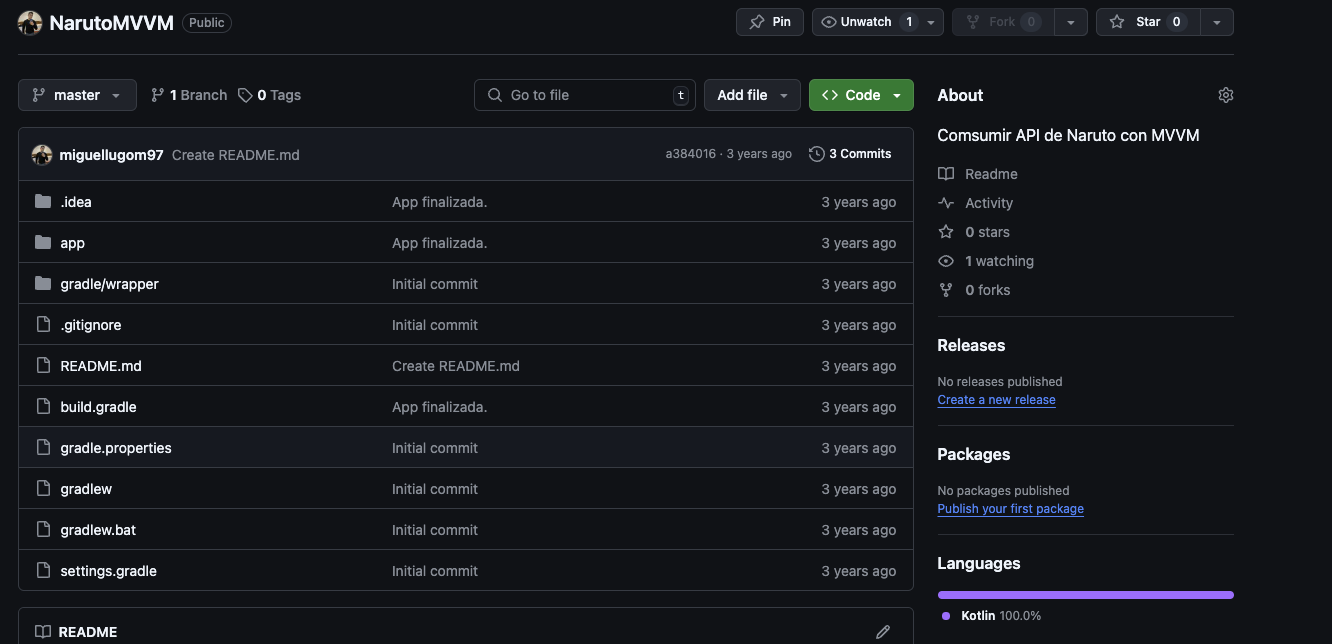Image resolution: width=1332 pixels, height=644 pixels.
Task: Open the Star lists dropdown arrow
Action: (1217, 22)
